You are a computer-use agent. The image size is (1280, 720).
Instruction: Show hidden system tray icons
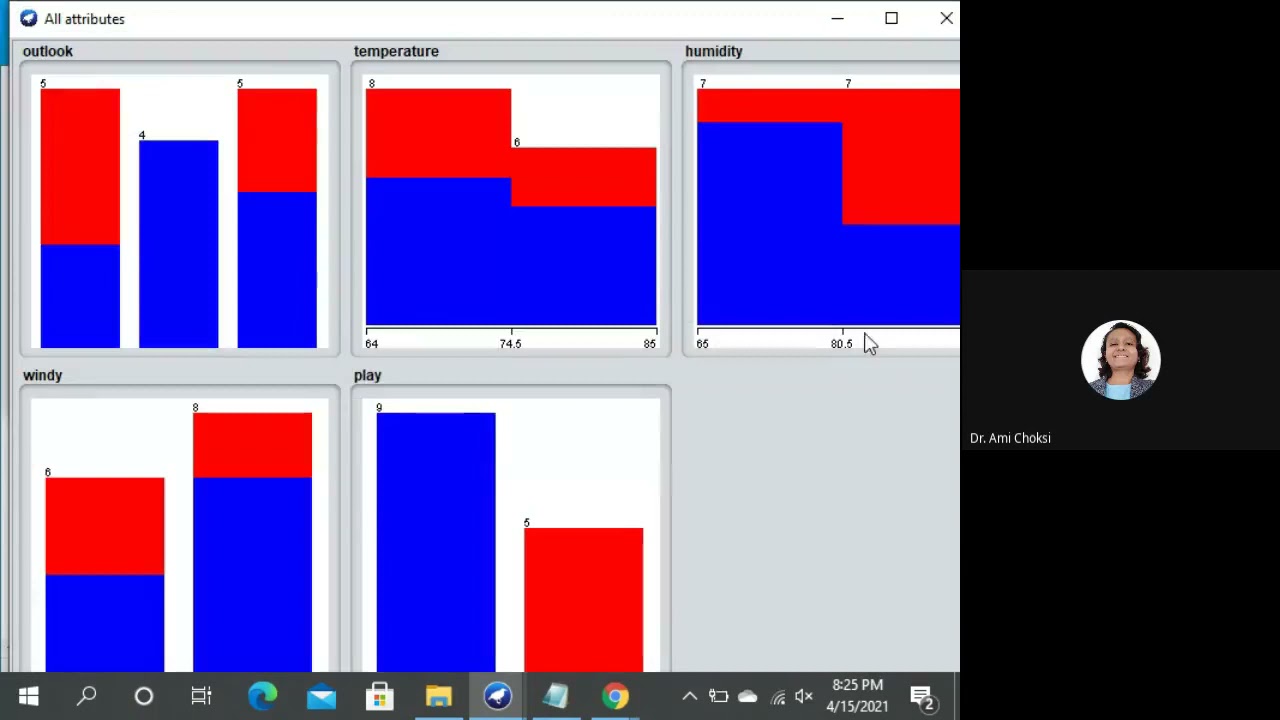point(689,697)
